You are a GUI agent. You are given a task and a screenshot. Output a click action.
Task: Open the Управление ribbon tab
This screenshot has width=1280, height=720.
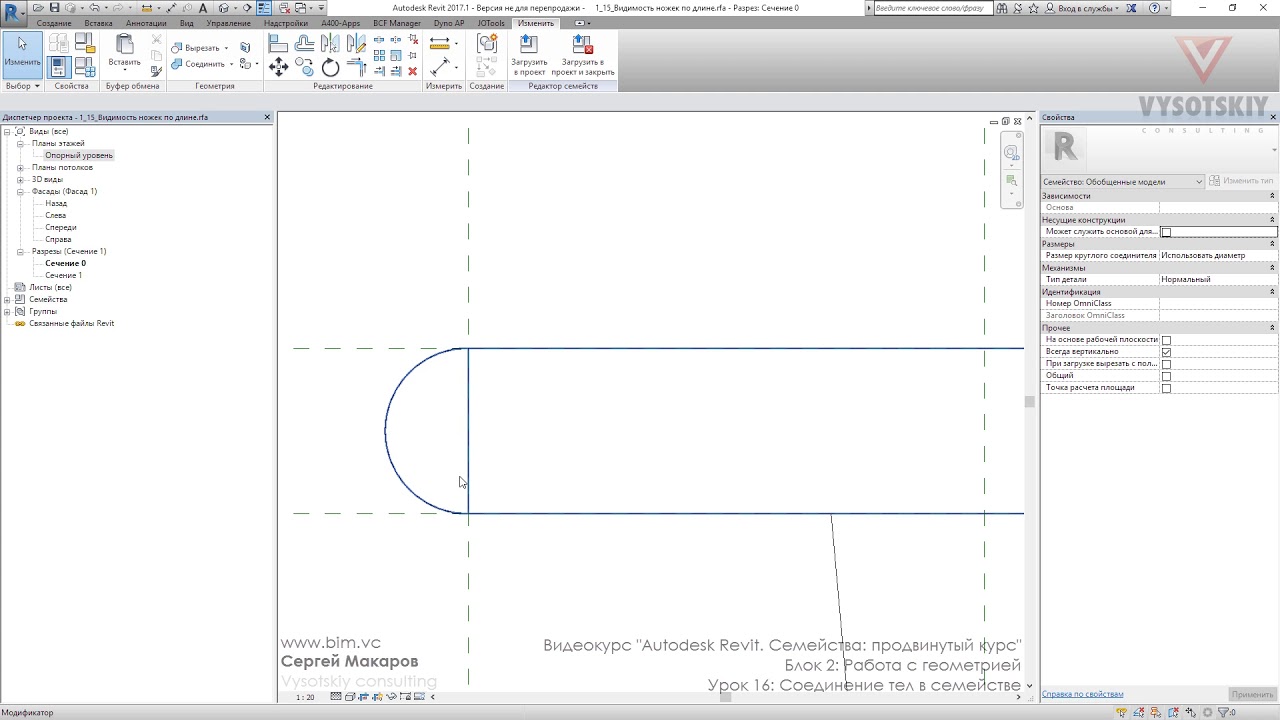click(x=229, y=23)
